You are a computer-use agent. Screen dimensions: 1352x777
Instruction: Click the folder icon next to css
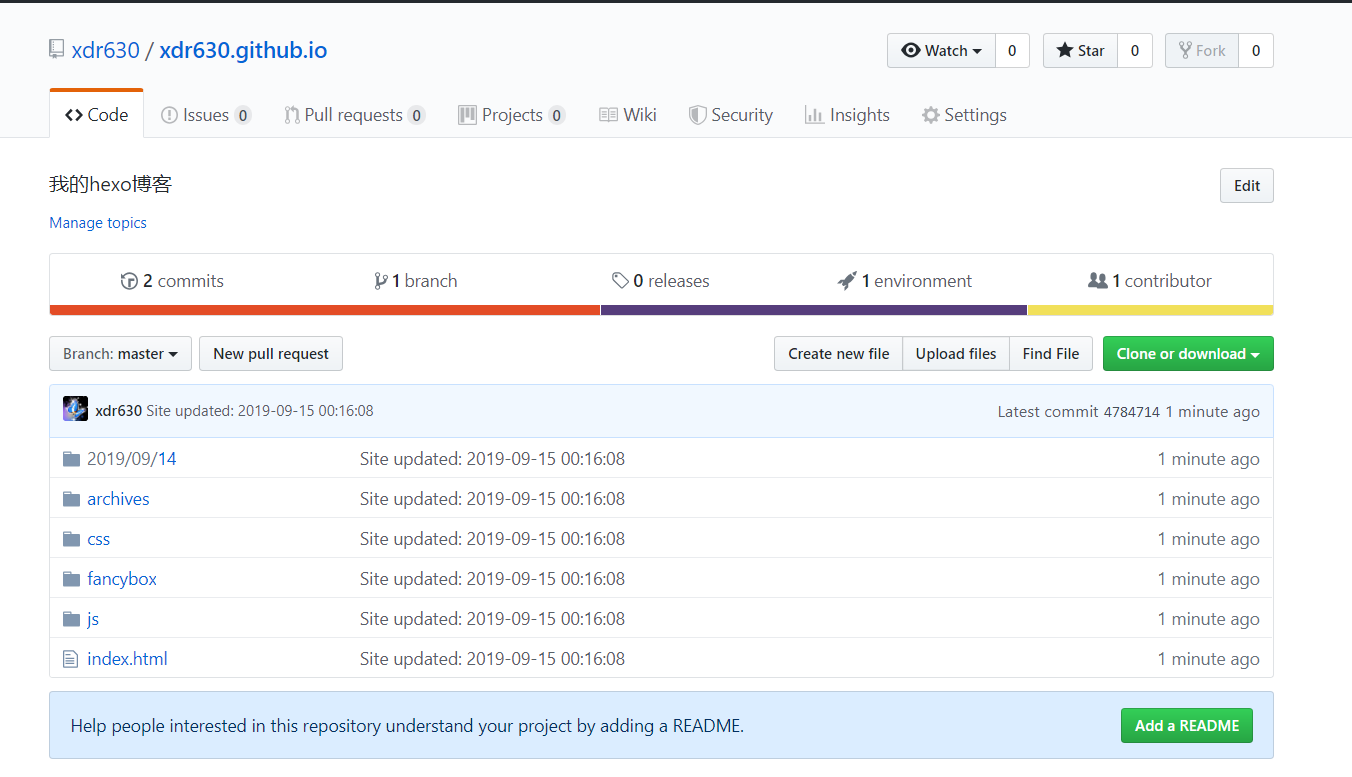[71, 539]
